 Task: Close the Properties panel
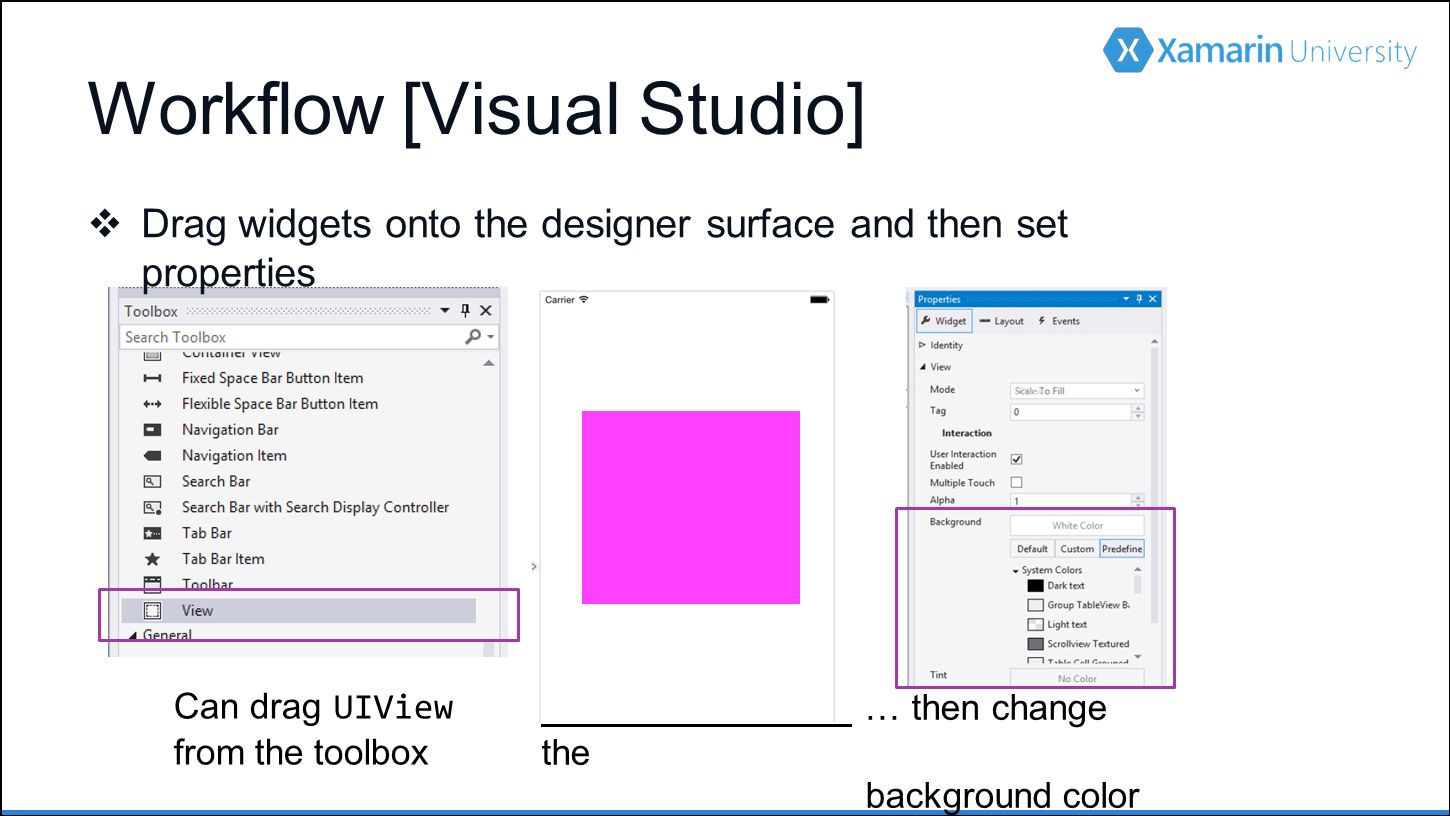tap(1152, 299)
